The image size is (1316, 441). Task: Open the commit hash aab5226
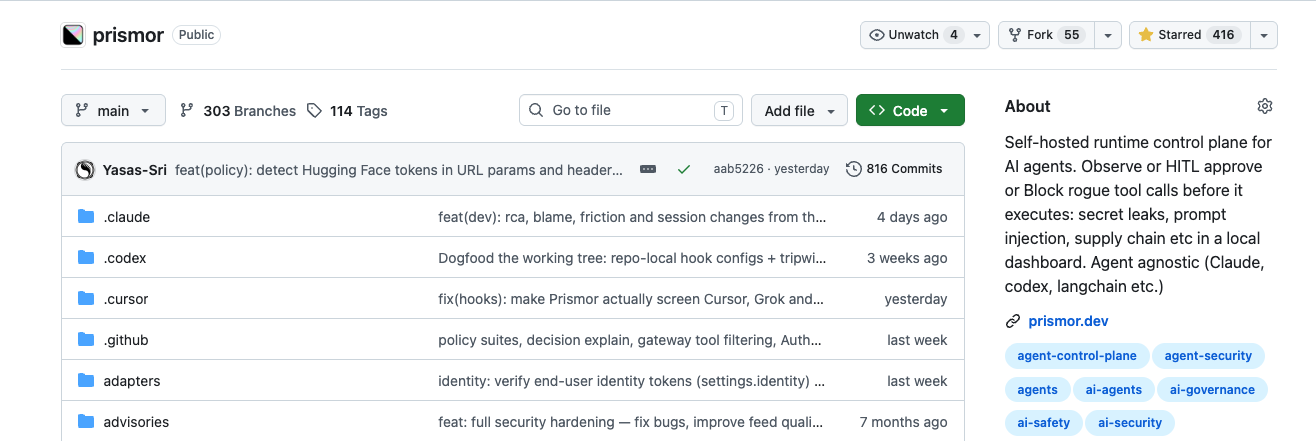pos(736,169)
